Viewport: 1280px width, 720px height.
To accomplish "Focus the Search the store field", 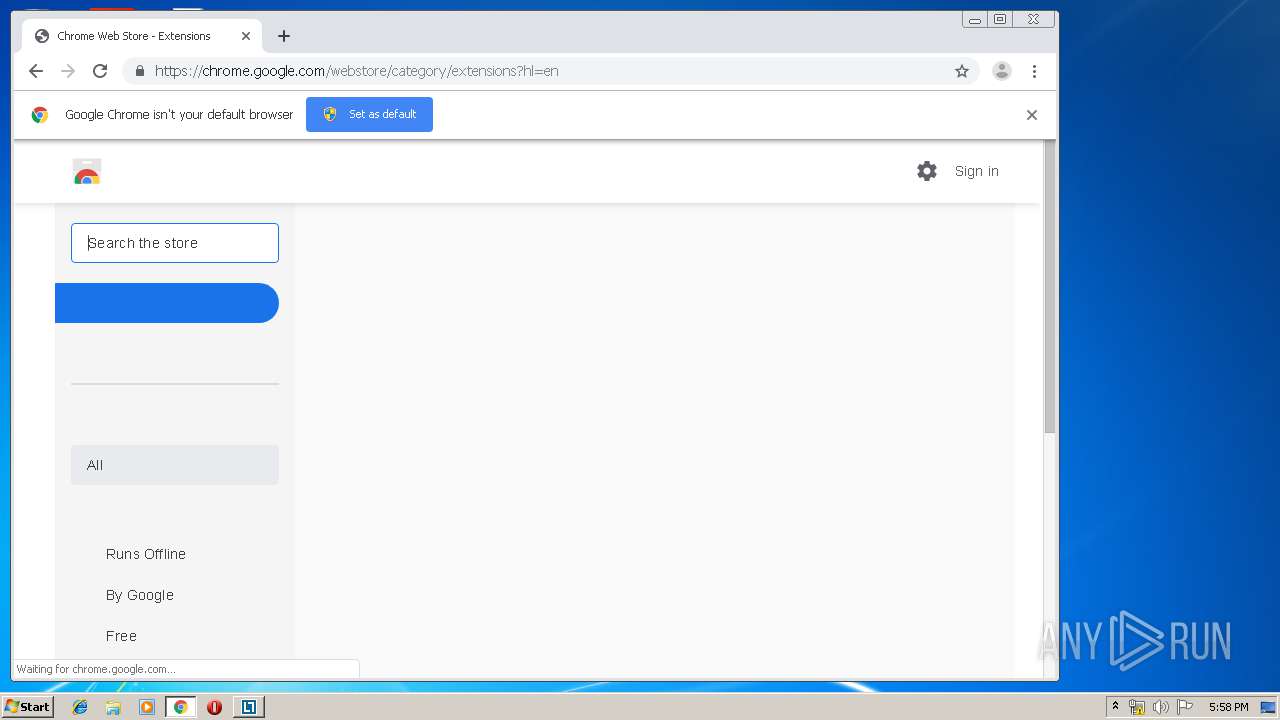I will pyautogui.click(x=175, y=243).
